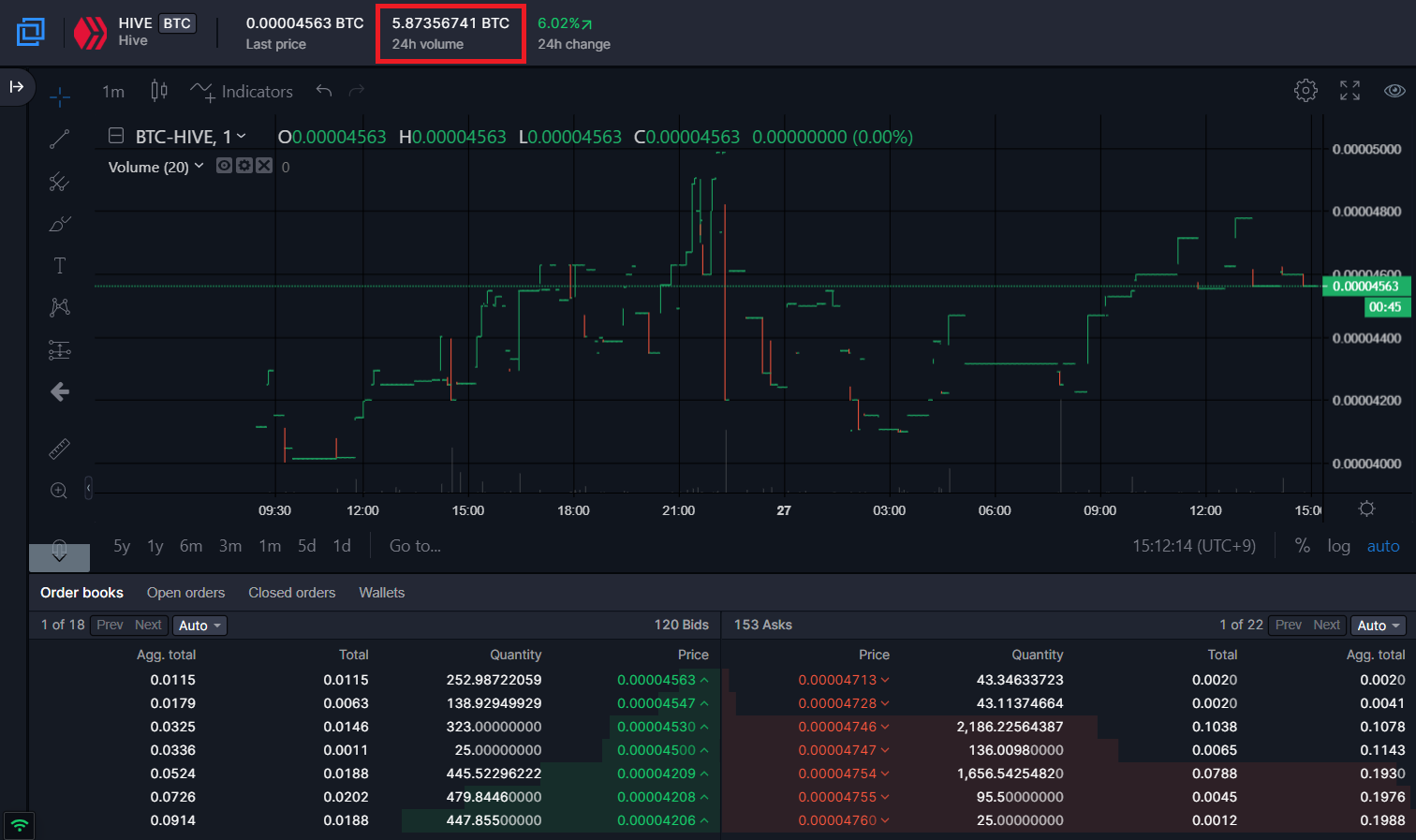Viewport: 1416px width, 840px height.
Task: Set chart range to 5d
Action: tap(307, 546)
